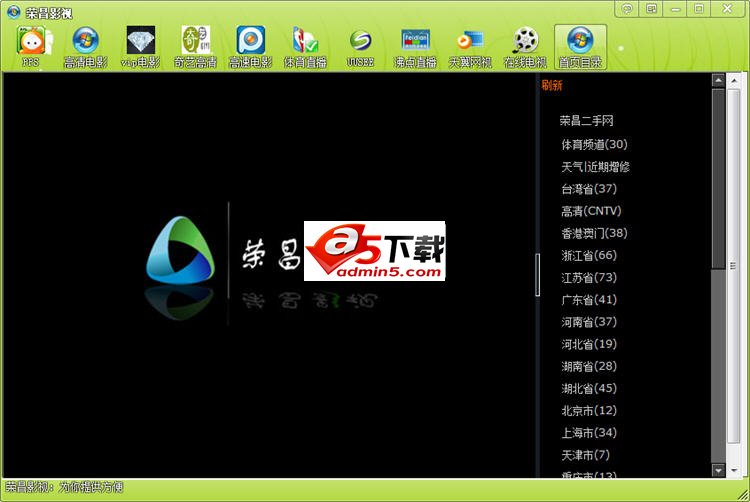Maximize the 荣昌影视 window

pyautogui.click(x=699, y=9)
